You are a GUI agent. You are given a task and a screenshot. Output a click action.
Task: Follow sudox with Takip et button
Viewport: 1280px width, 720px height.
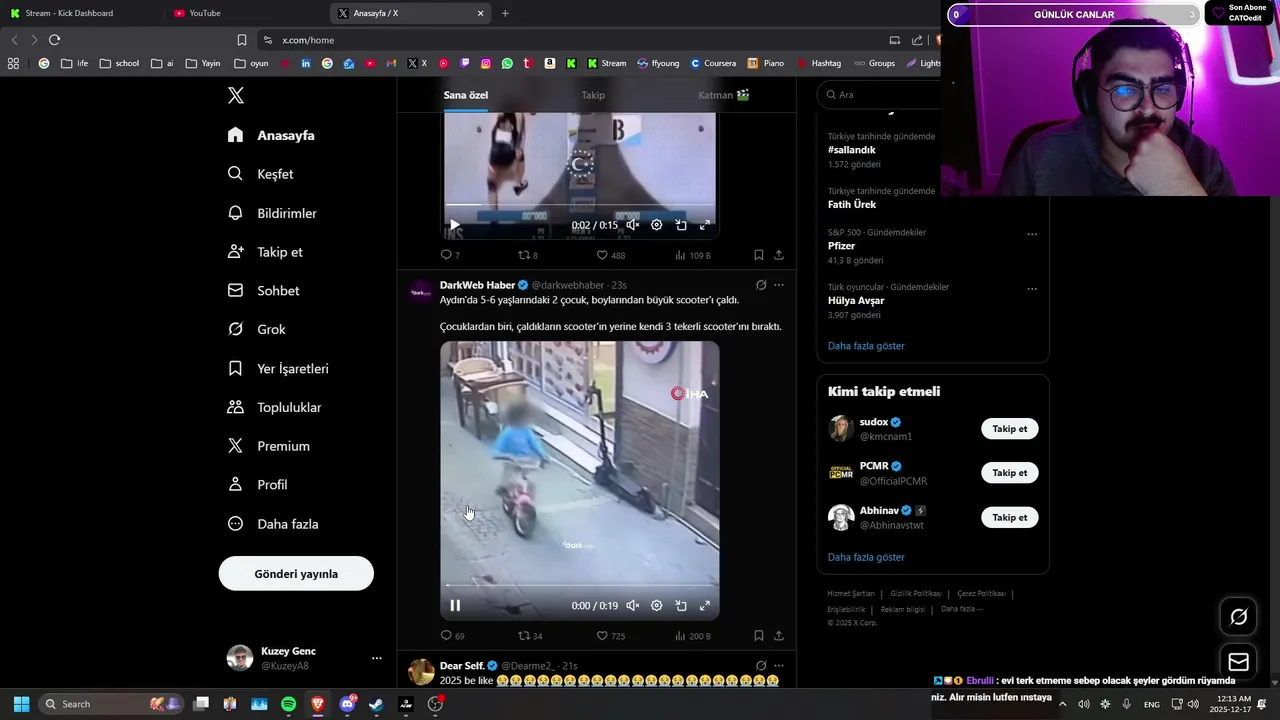coord(1010,429)
